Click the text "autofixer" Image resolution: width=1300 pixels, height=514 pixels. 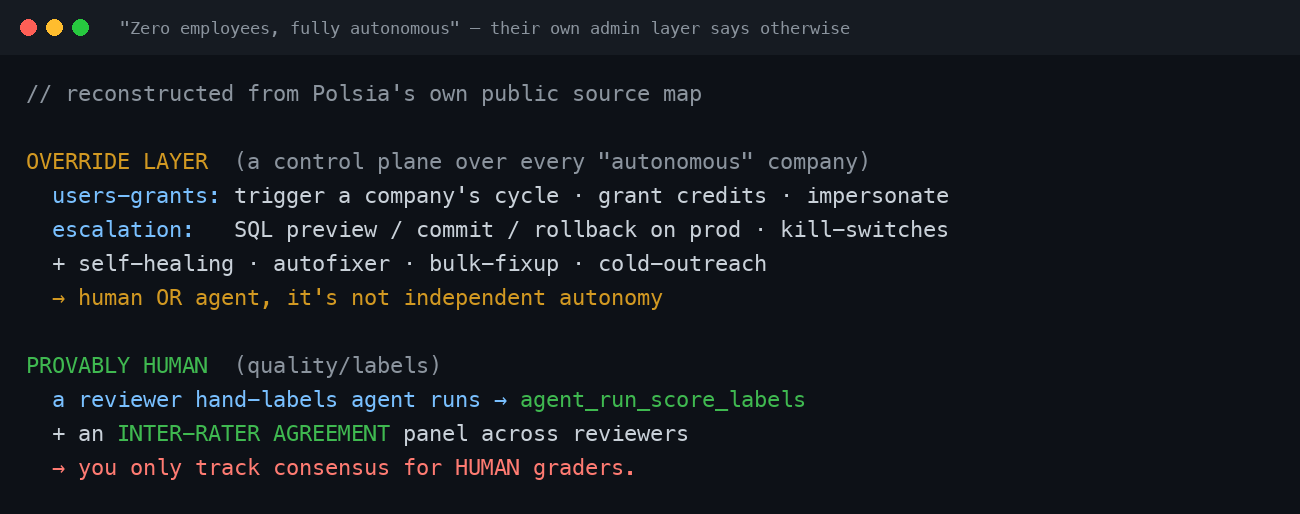pyautogui.click(x=332, y=264)
